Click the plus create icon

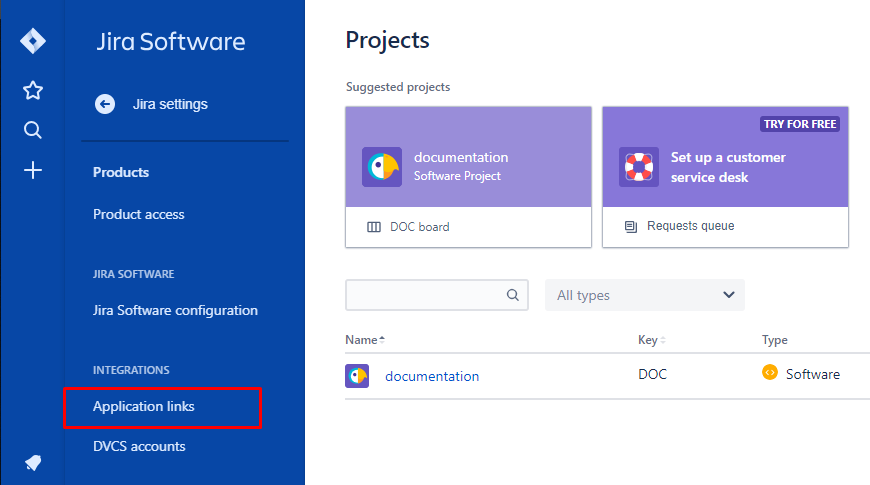click(33, 170)
